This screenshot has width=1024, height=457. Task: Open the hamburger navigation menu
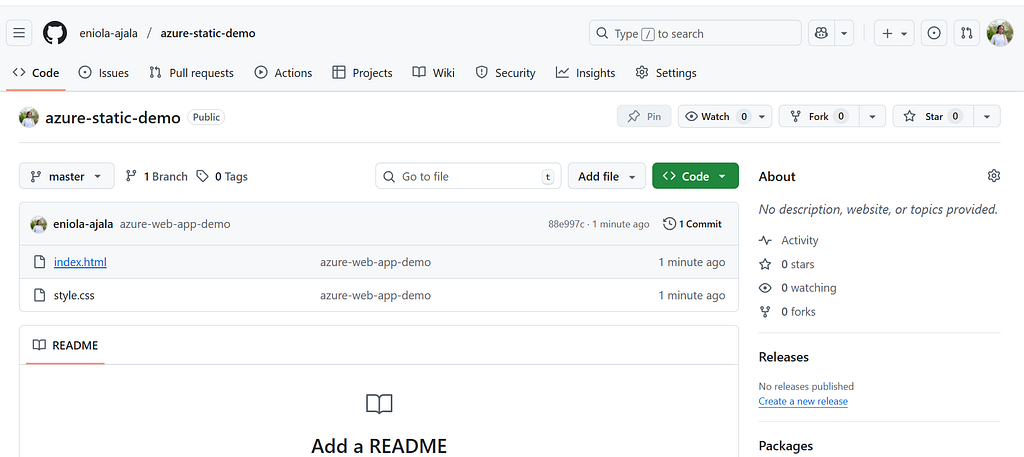(19, 33)
